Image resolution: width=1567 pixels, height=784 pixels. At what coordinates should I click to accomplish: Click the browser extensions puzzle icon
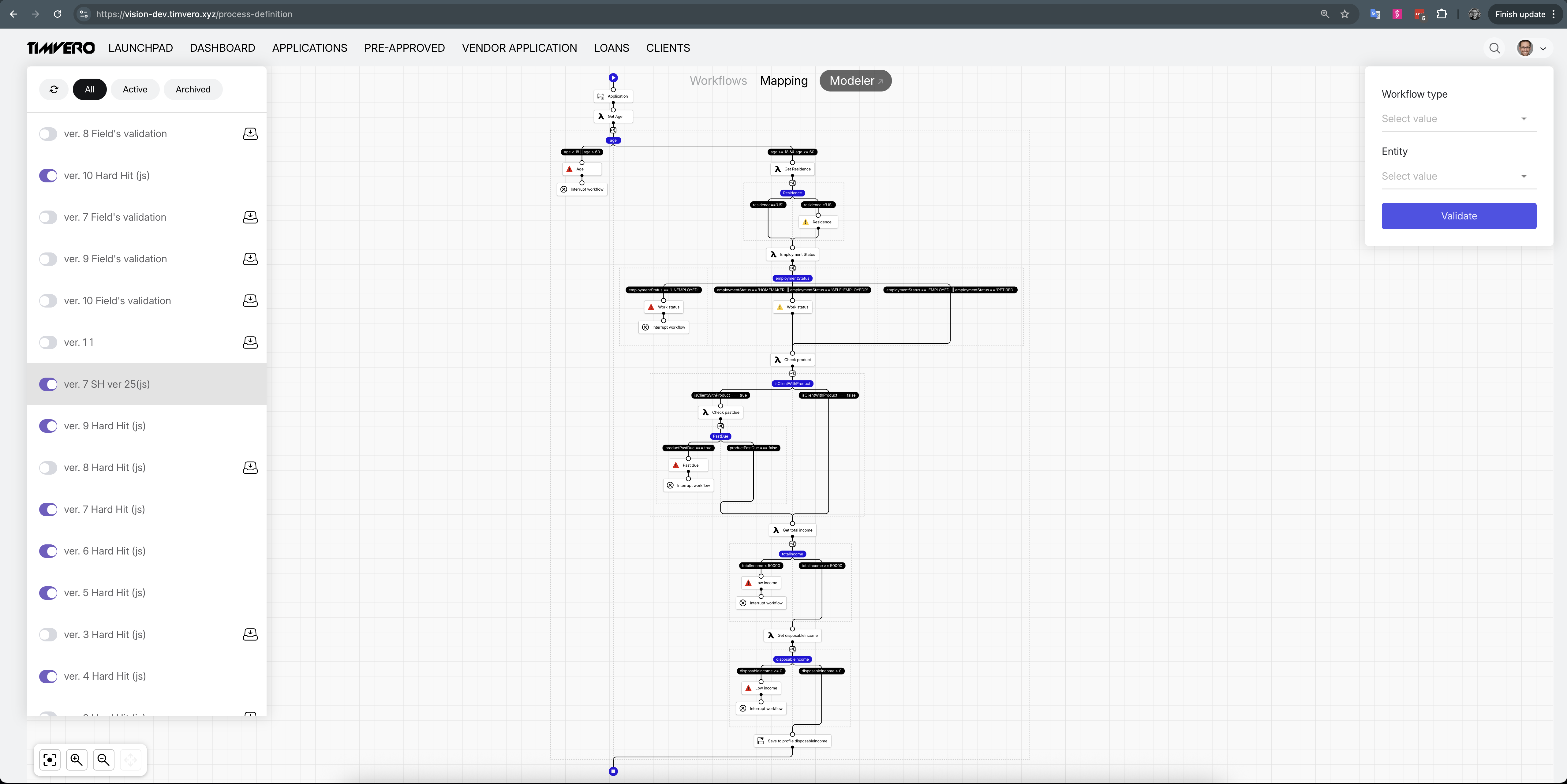click(1442, 14)
